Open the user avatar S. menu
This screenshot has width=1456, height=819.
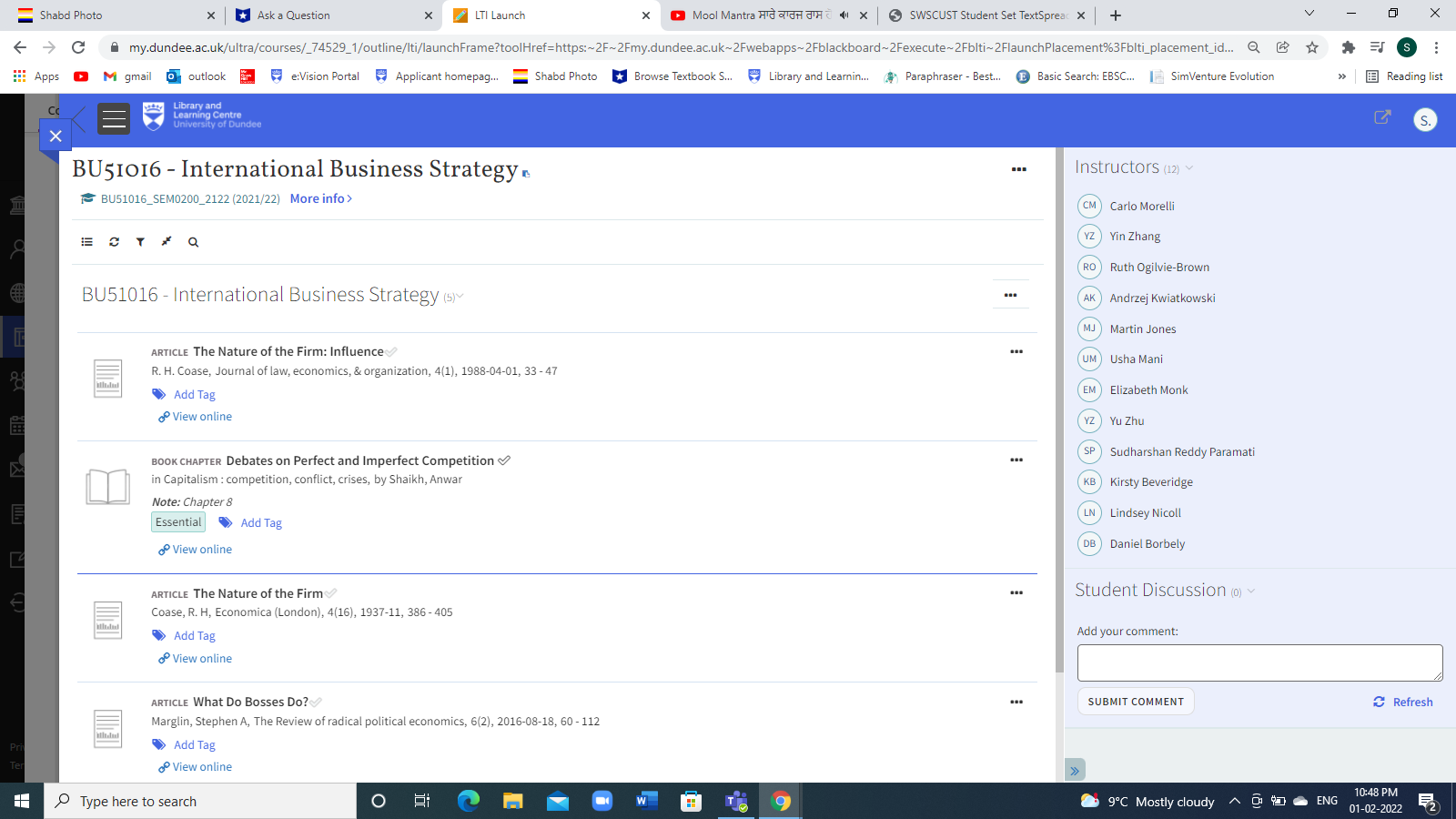[x=1425, y=119]
